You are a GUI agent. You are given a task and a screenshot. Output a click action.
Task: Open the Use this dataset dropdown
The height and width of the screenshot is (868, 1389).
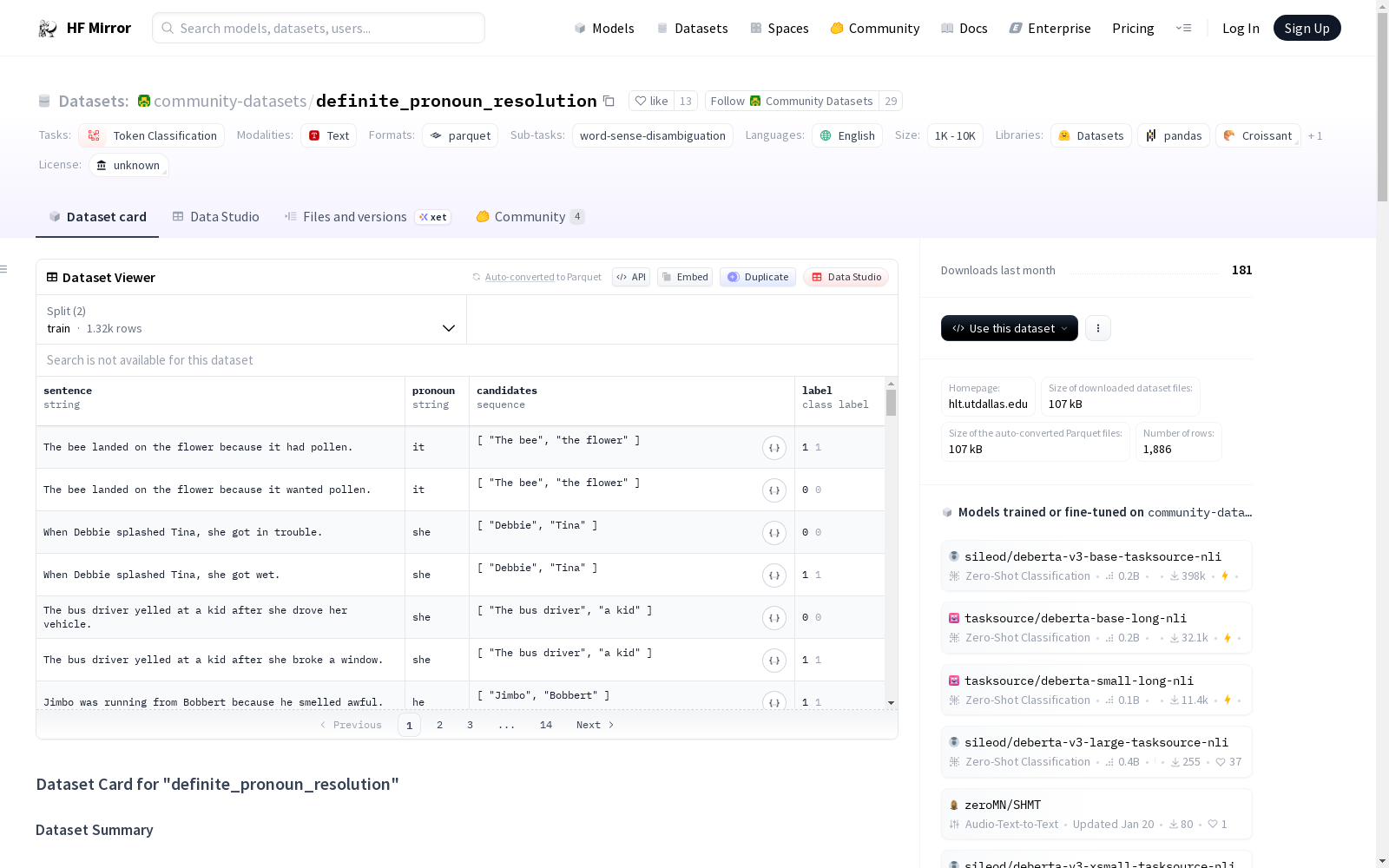(x=1009, y=328)
